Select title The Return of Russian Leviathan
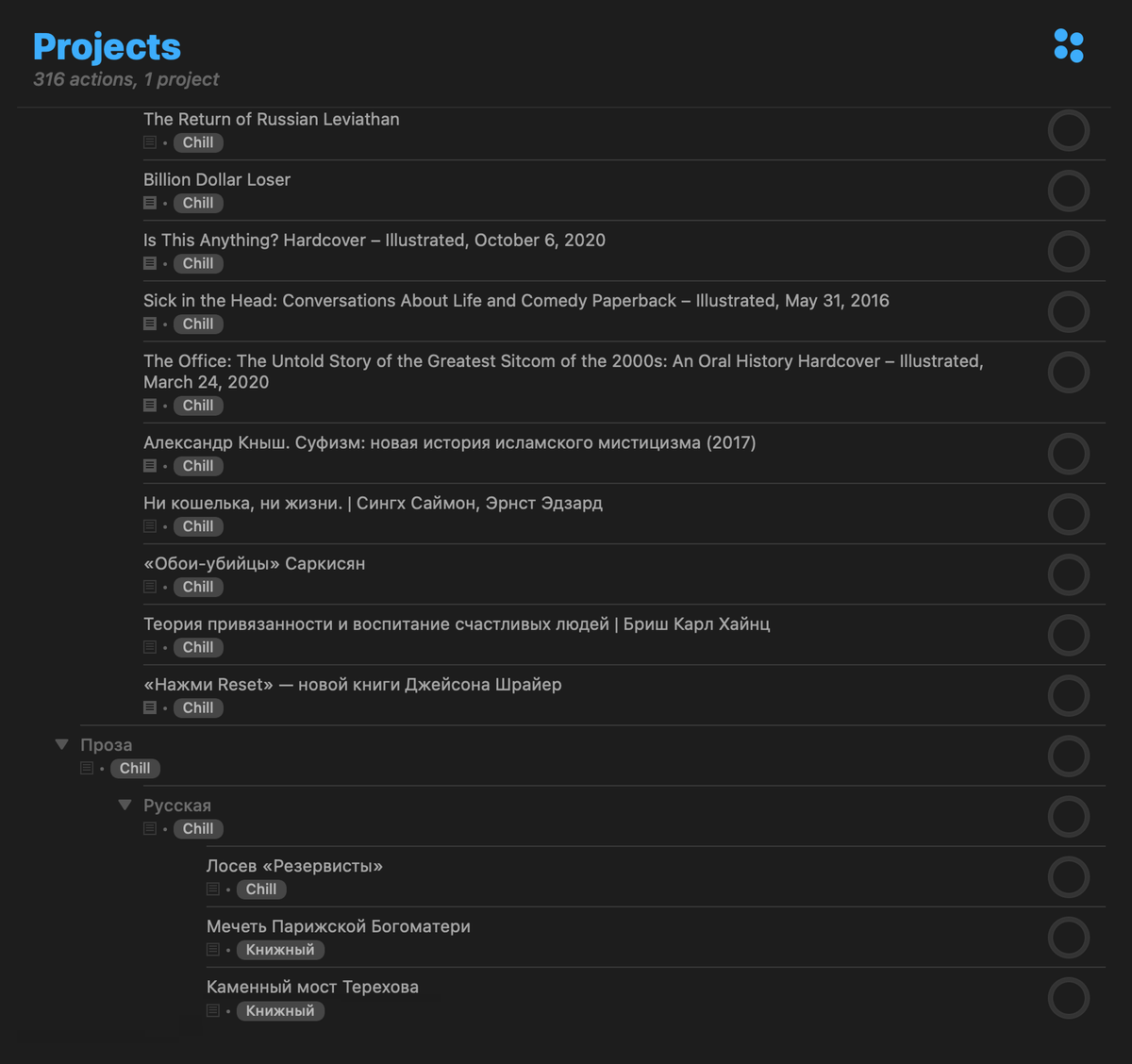The height and width of the screenshot is (1064, 1132). 272,119
